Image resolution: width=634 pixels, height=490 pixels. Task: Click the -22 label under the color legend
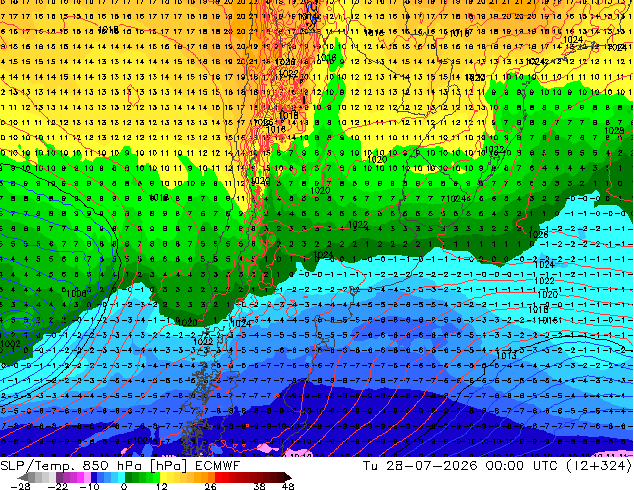pyautogui.click(x=58, y=486)
